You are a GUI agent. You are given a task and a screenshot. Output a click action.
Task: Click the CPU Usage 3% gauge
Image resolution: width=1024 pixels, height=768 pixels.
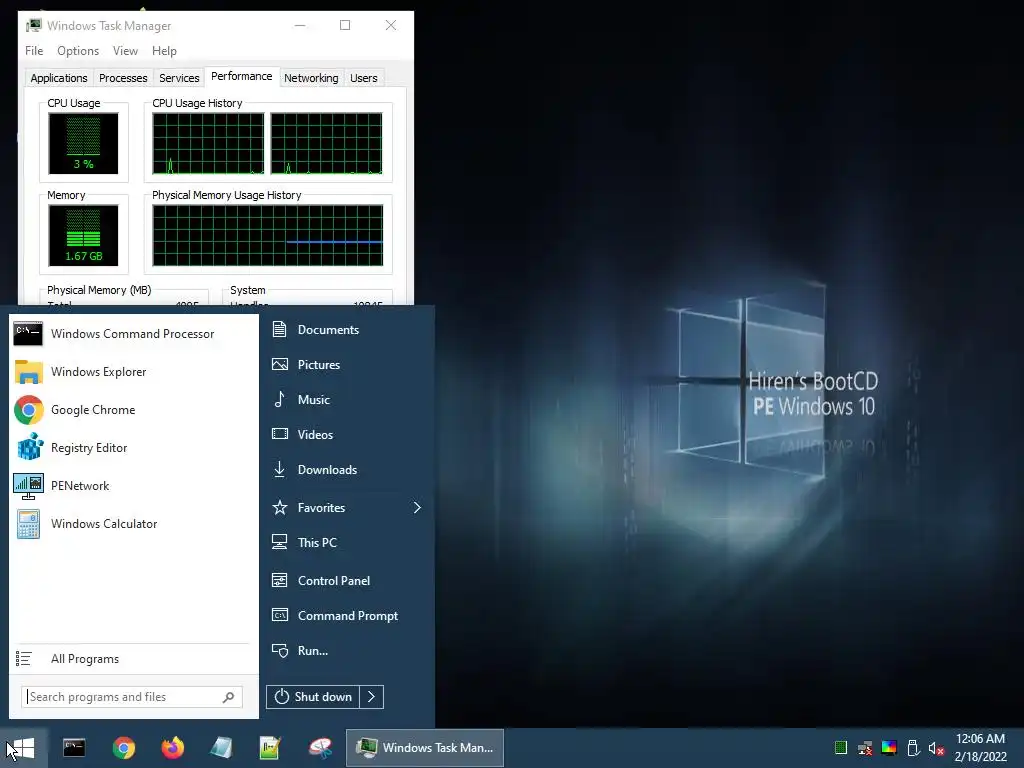[x=84, y=143]
